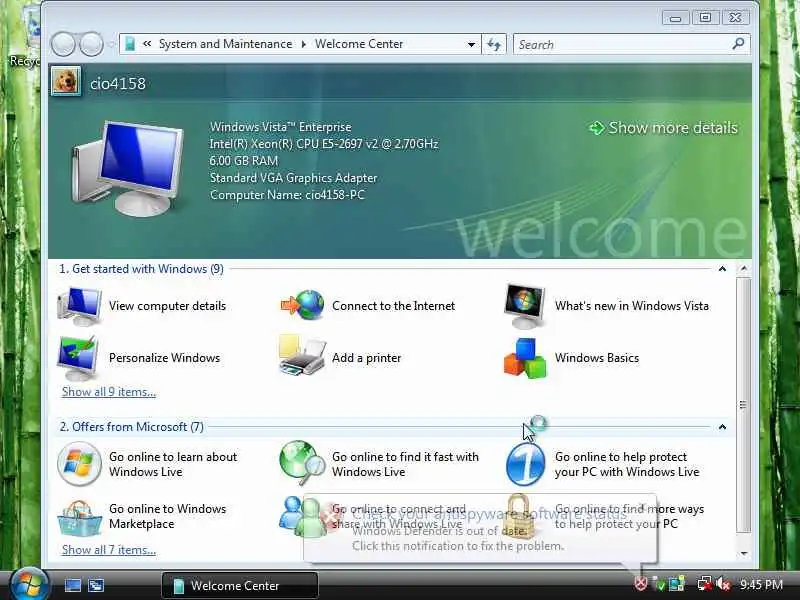The height and width of the screenshot is (600, 800).
Task: Click the Windows Vista Enterprise text
Action: pos(281,127)
